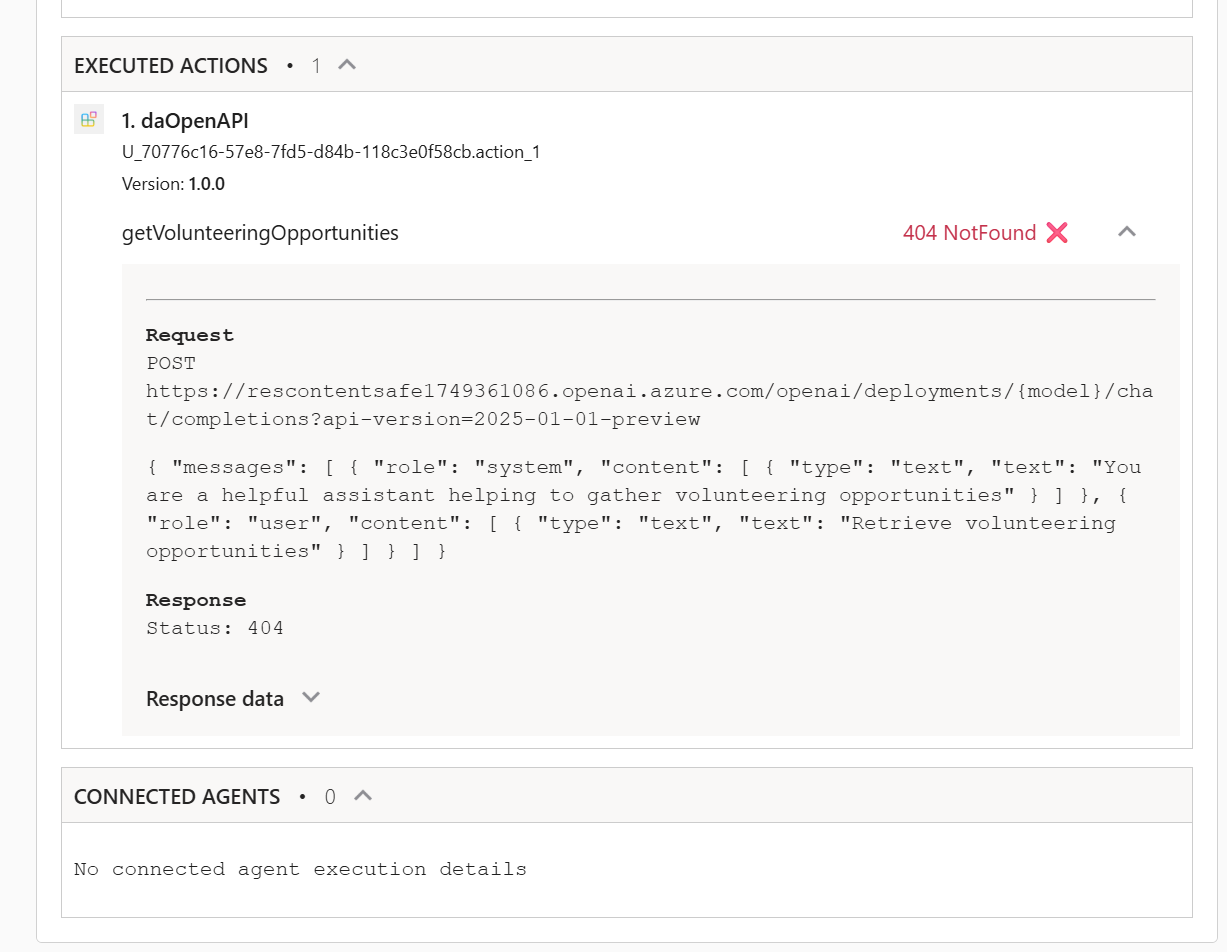The image size is (1227, 952).
Task: Click the Response heading
Action: tap(195, 600)
